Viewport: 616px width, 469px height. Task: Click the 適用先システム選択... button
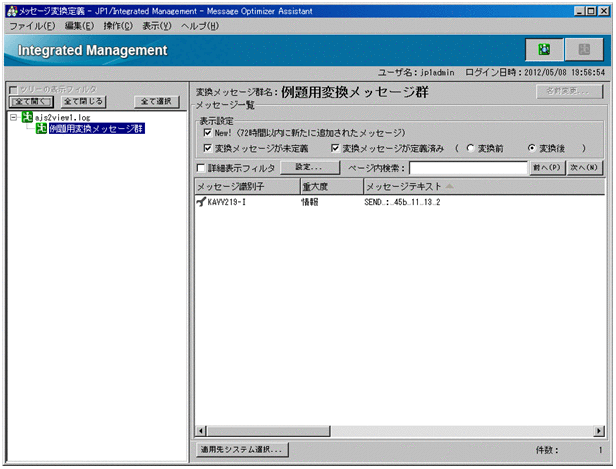pos(242,450)
